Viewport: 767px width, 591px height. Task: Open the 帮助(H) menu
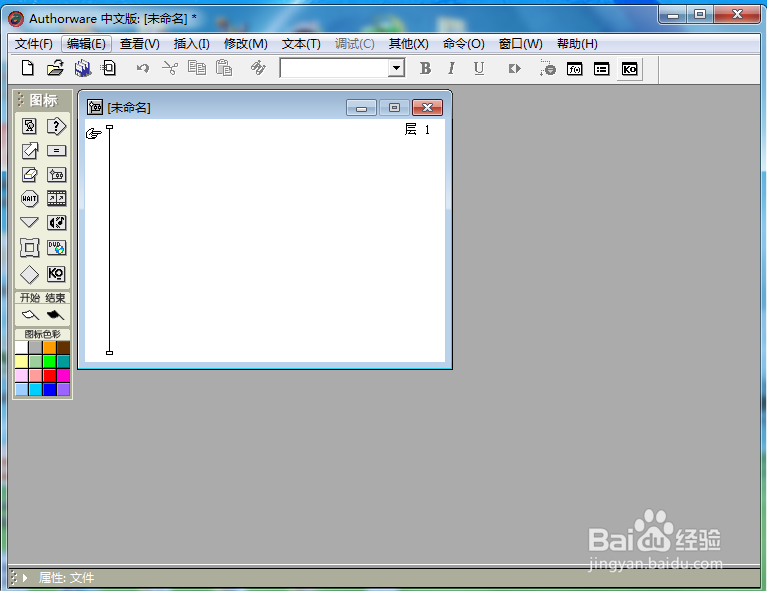pyautogui.click(x=577, y=44)
